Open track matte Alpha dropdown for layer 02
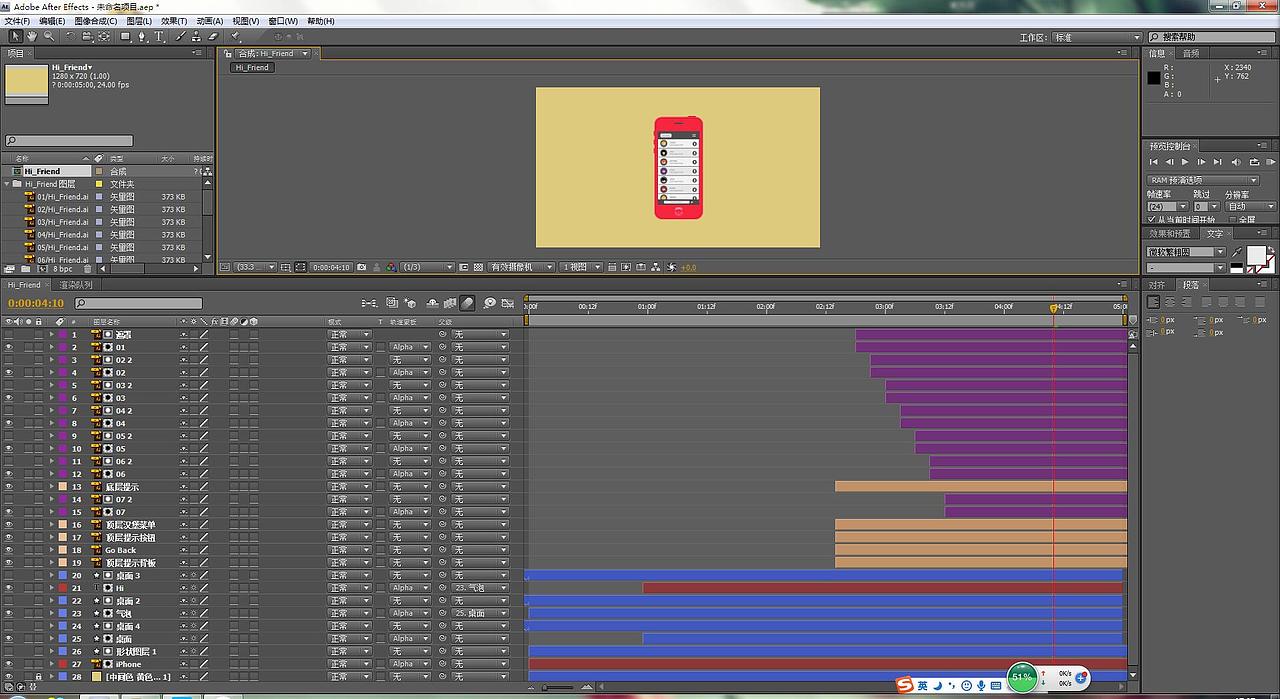Viewport: 1280px width, 699px height. (410, 373)
